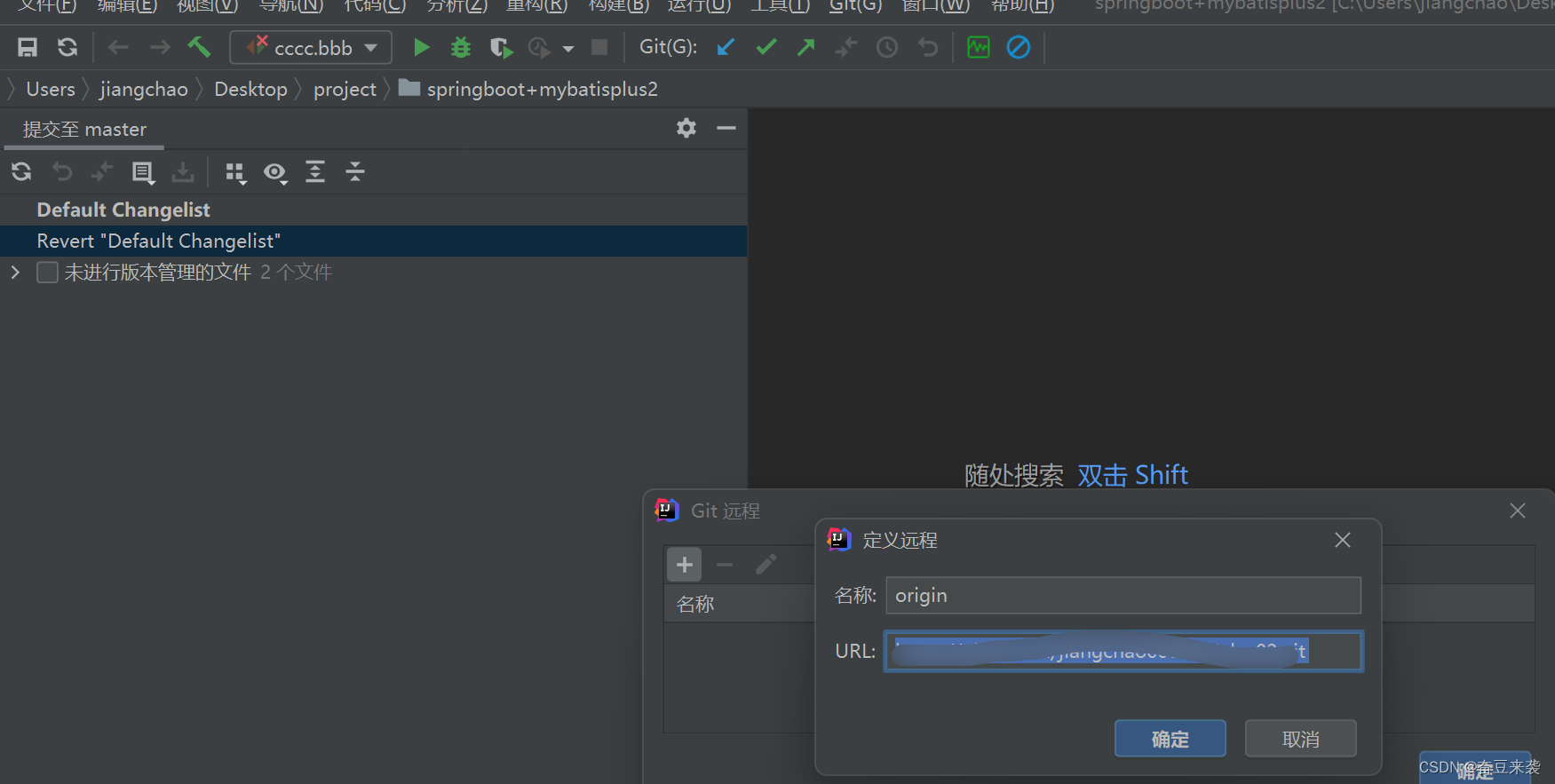Screen dimensions: 1555x784
Task: Select the Default Changelist row
Action: point(373,210)
